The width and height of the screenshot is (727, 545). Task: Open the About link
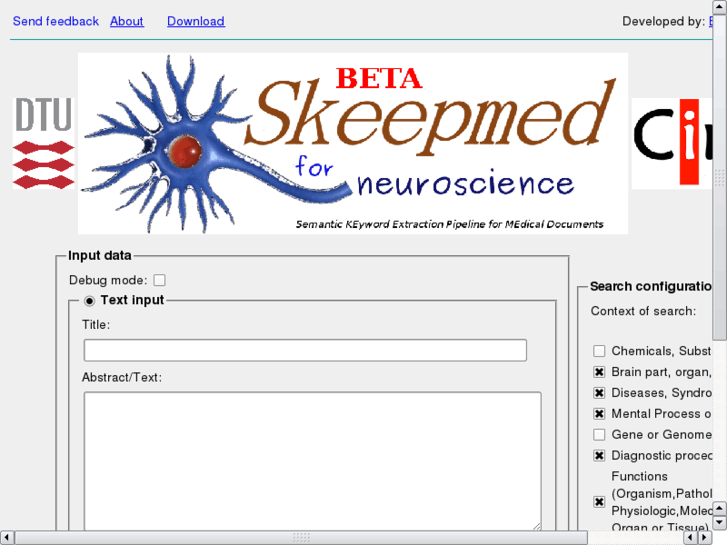(127, 21)
